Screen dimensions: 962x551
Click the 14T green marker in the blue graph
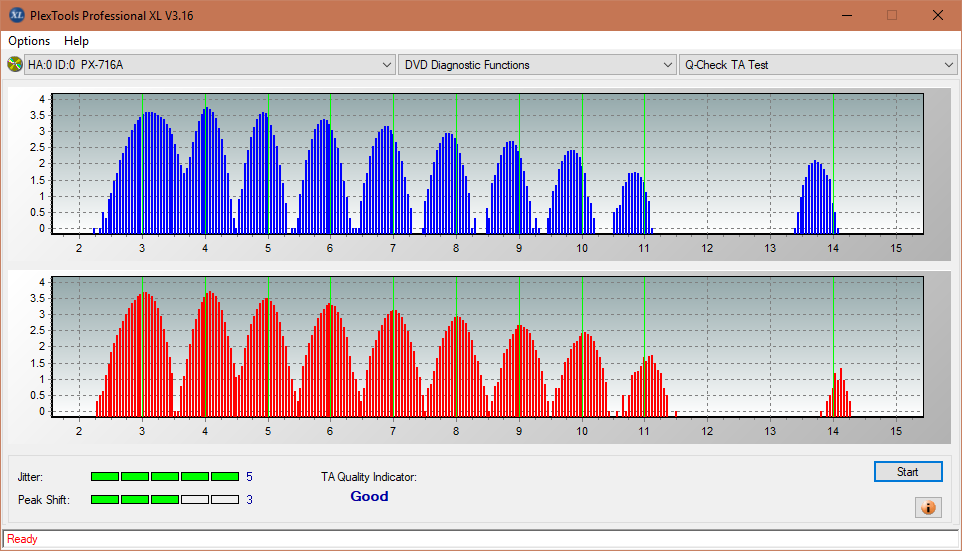(x=833, y=164)
